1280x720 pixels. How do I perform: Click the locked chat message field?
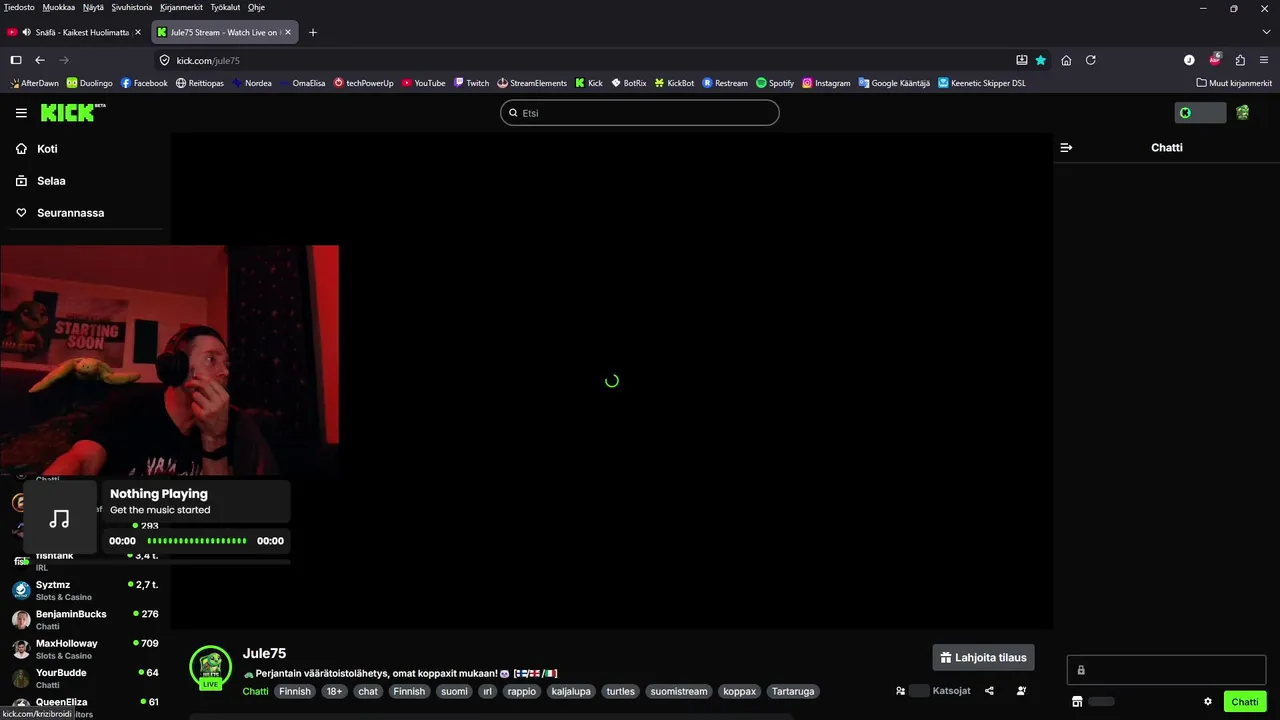[1166, 670]
